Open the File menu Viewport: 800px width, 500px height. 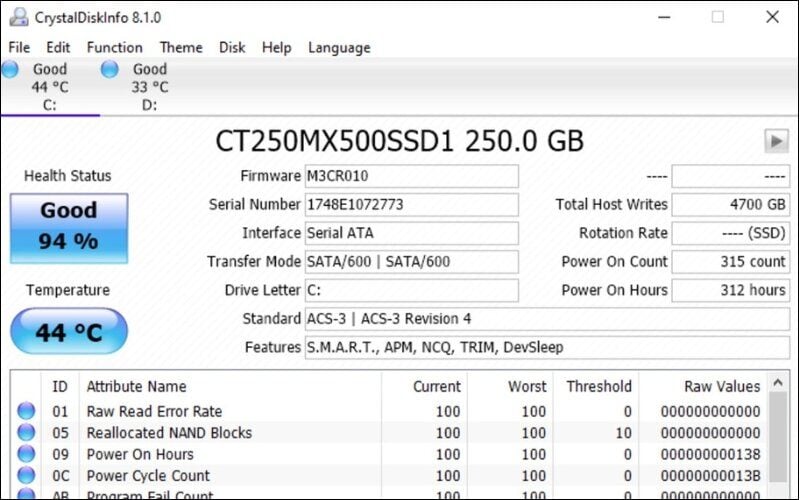tap(19, 47)
